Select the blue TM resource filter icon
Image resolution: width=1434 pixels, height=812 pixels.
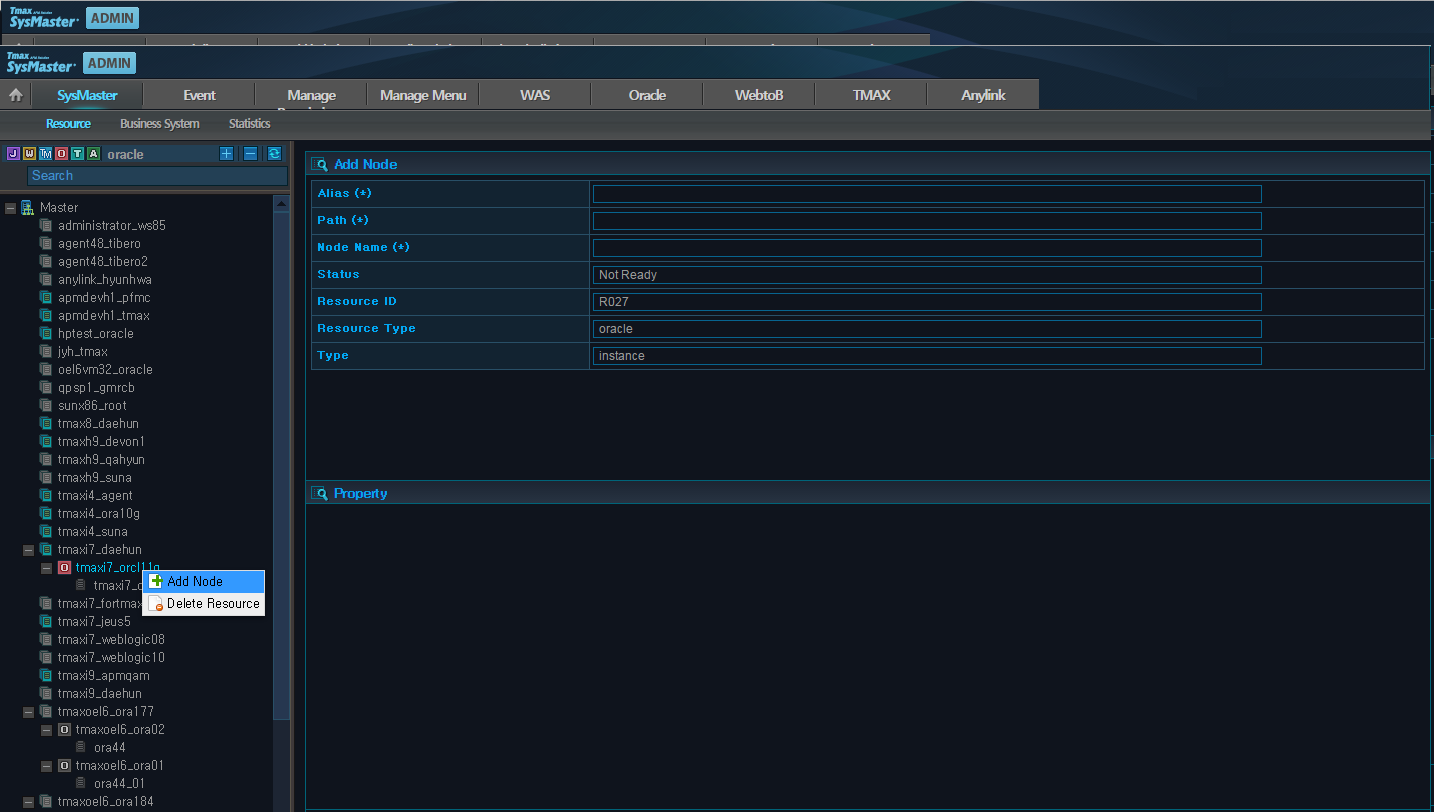[x=45, y=154]
